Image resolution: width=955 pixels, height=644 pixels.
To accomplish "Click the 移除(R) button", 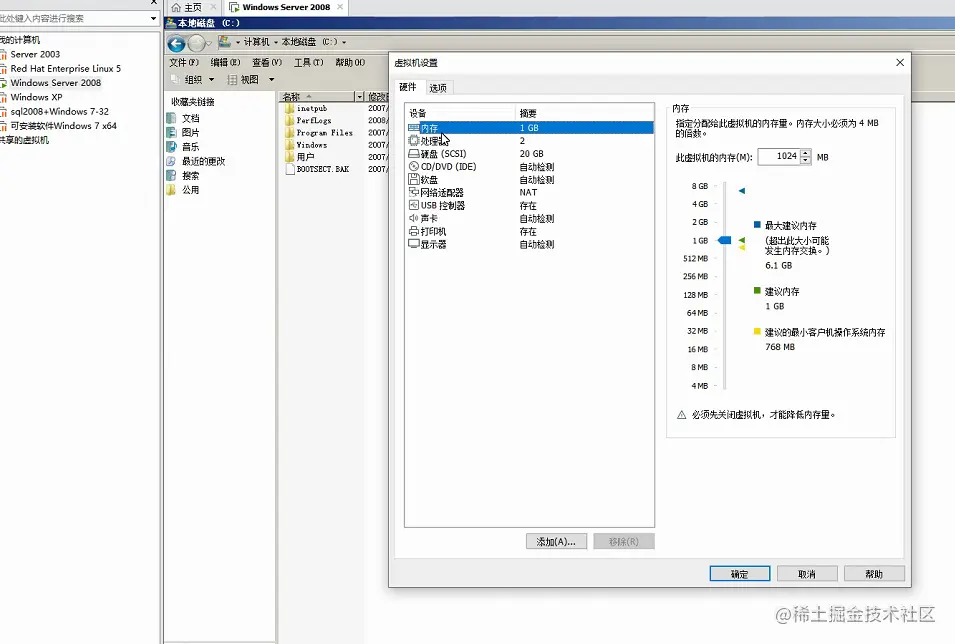I will point(624,542).
